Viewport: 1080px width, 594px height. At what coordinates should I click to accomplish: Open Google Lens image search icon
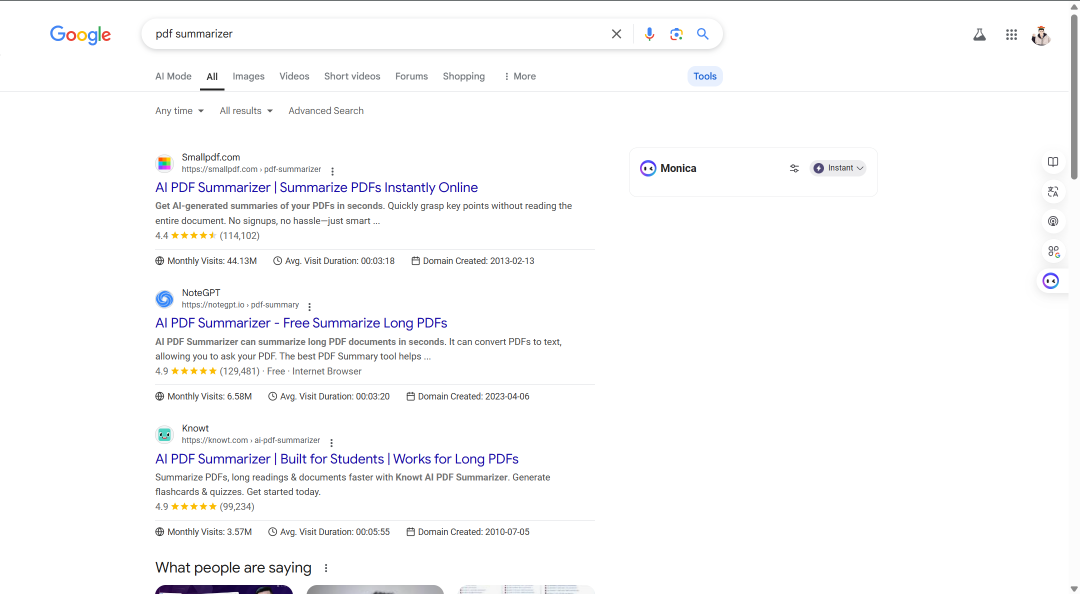point(676,34)
